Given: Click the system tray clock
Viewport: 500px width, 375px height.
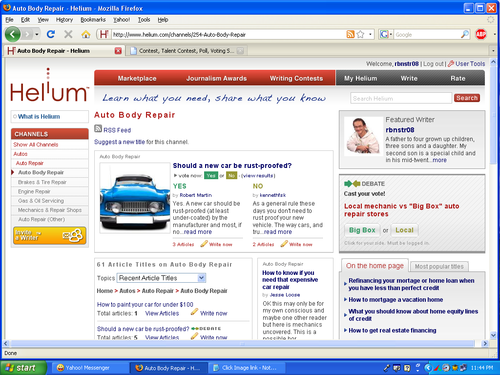Looking at the screenshot, I should 482,368.
